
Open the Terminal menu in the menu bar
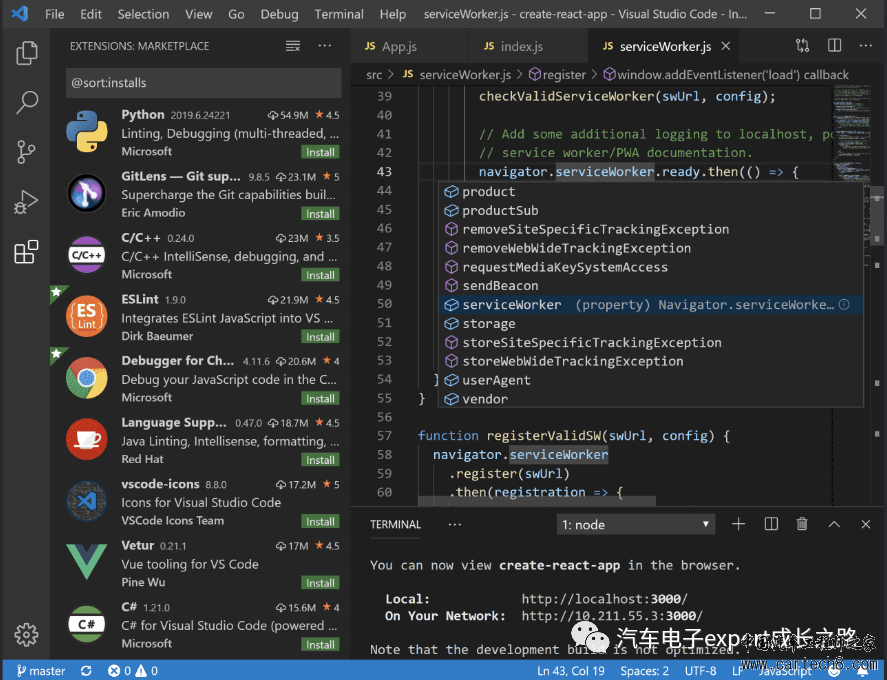pyautogui.click(x=339, y=14)
